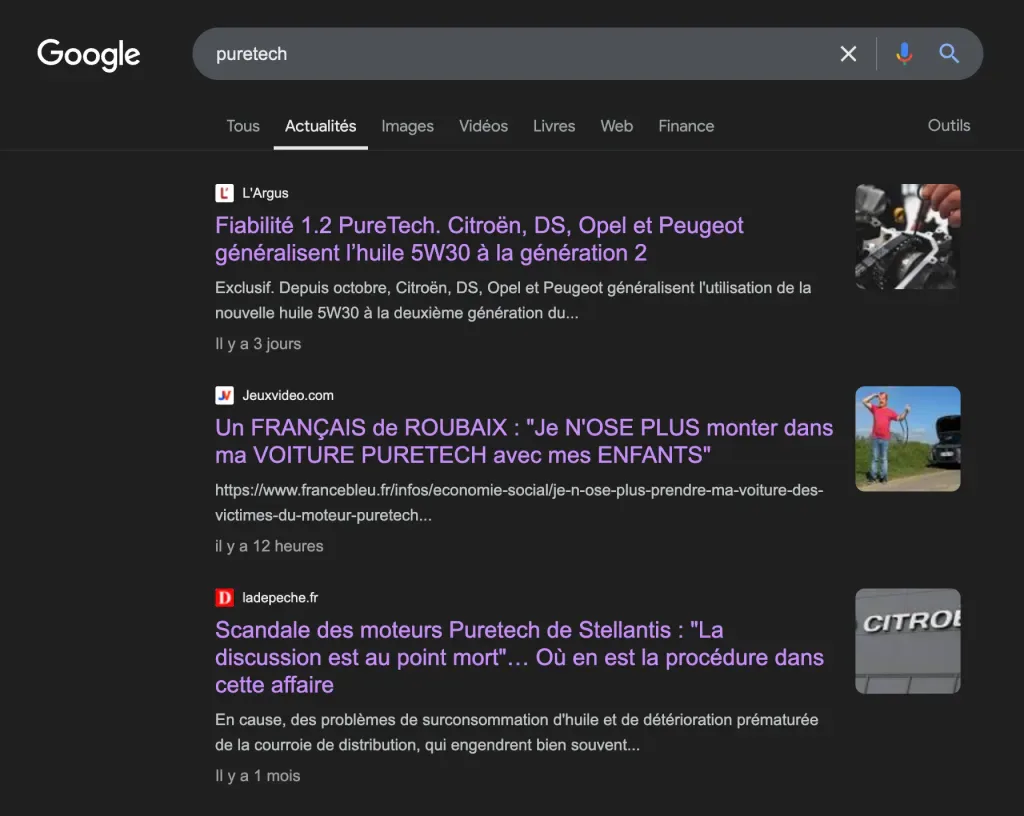Image resolution: width=1024 pixels, height=816 pixels.
Task: Click the francebleu.fr URL snippet
Action: point(519,503)
